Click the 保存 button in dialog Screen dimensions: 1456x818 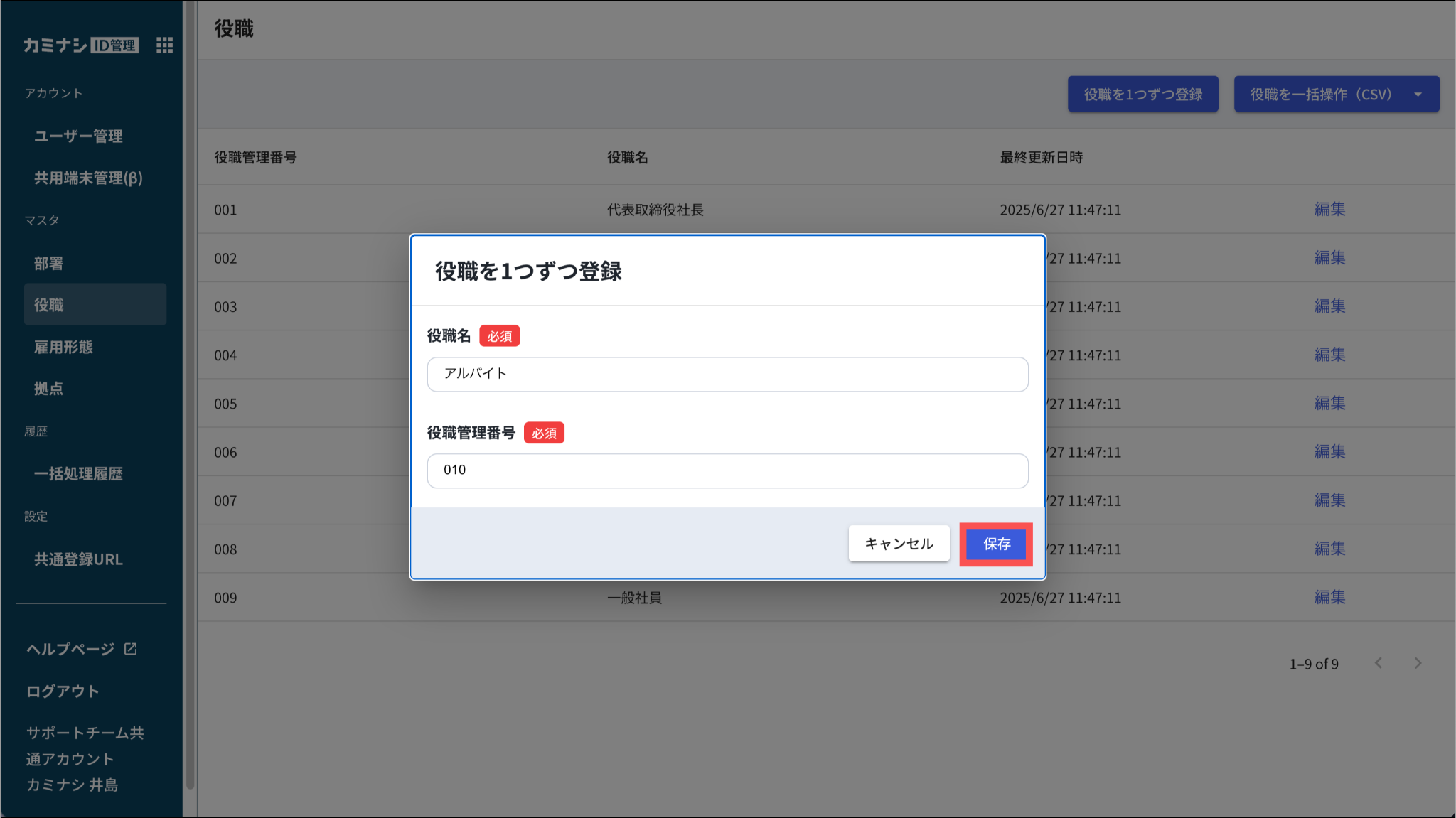point(996,544)
